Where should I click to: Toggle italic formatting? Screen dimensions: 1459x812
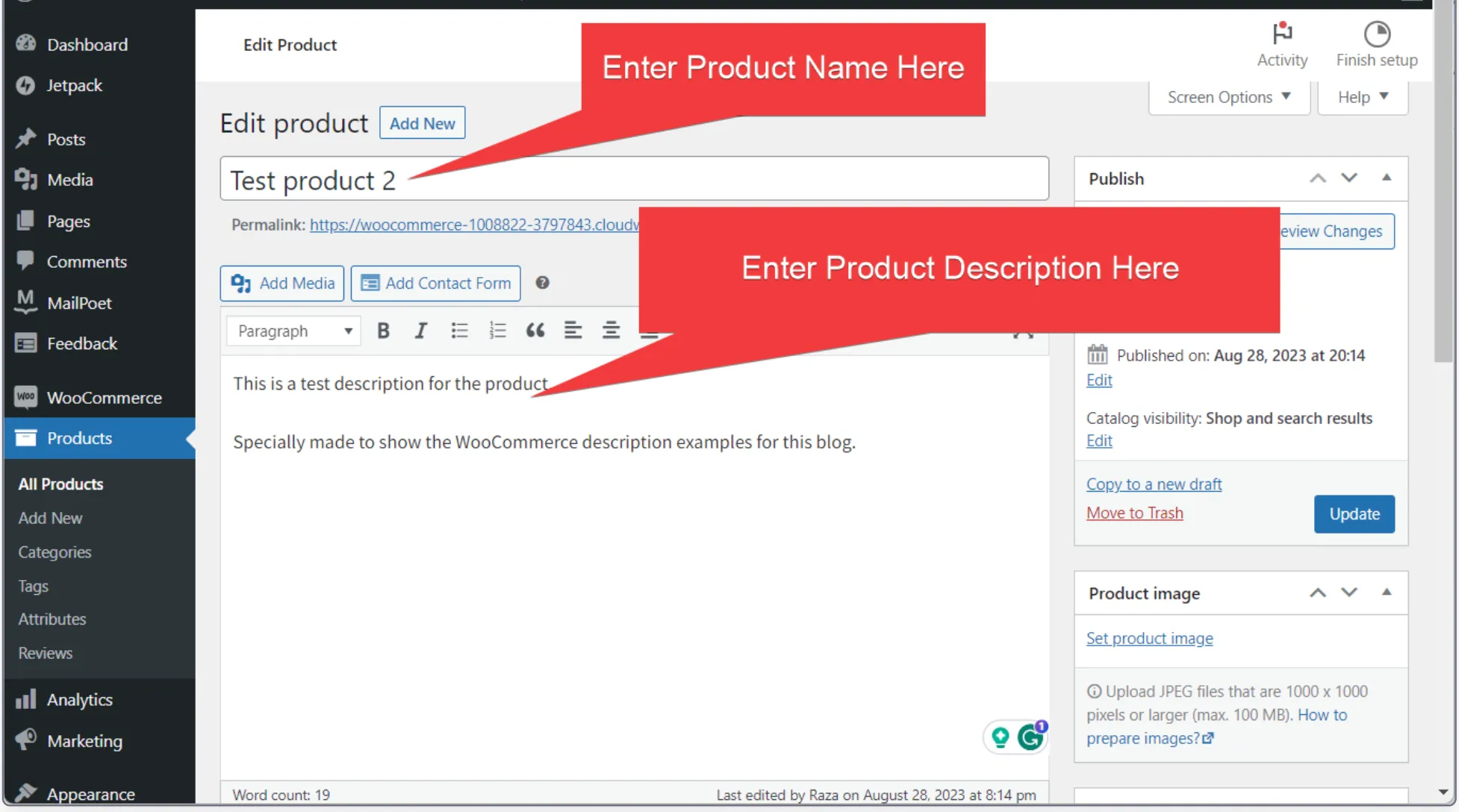[421, 331]
